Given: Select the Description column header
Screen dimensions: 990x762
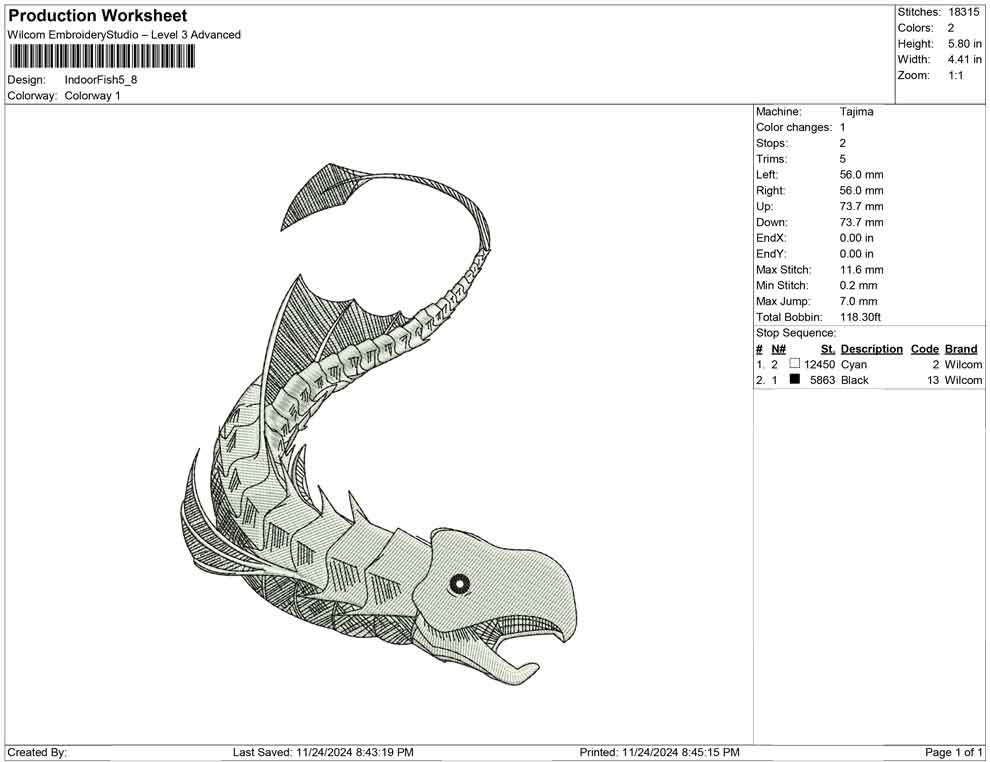Looking at the screenshot, I should coord(871,349).
